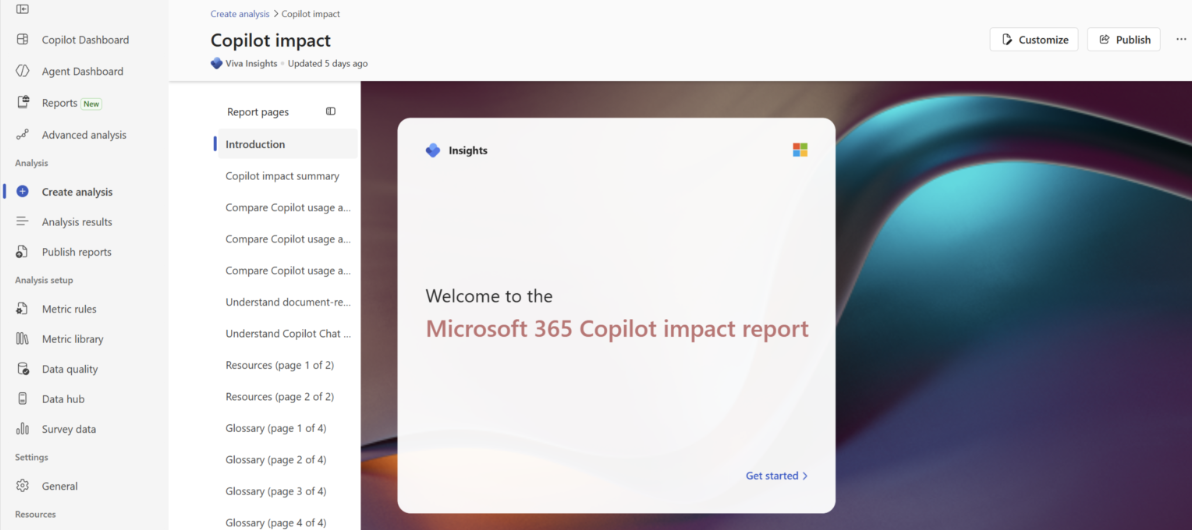The image size is (1192, 530).
Task: Click the Agent Dashboard hexagon icon
Action: [x=23, y=71]
